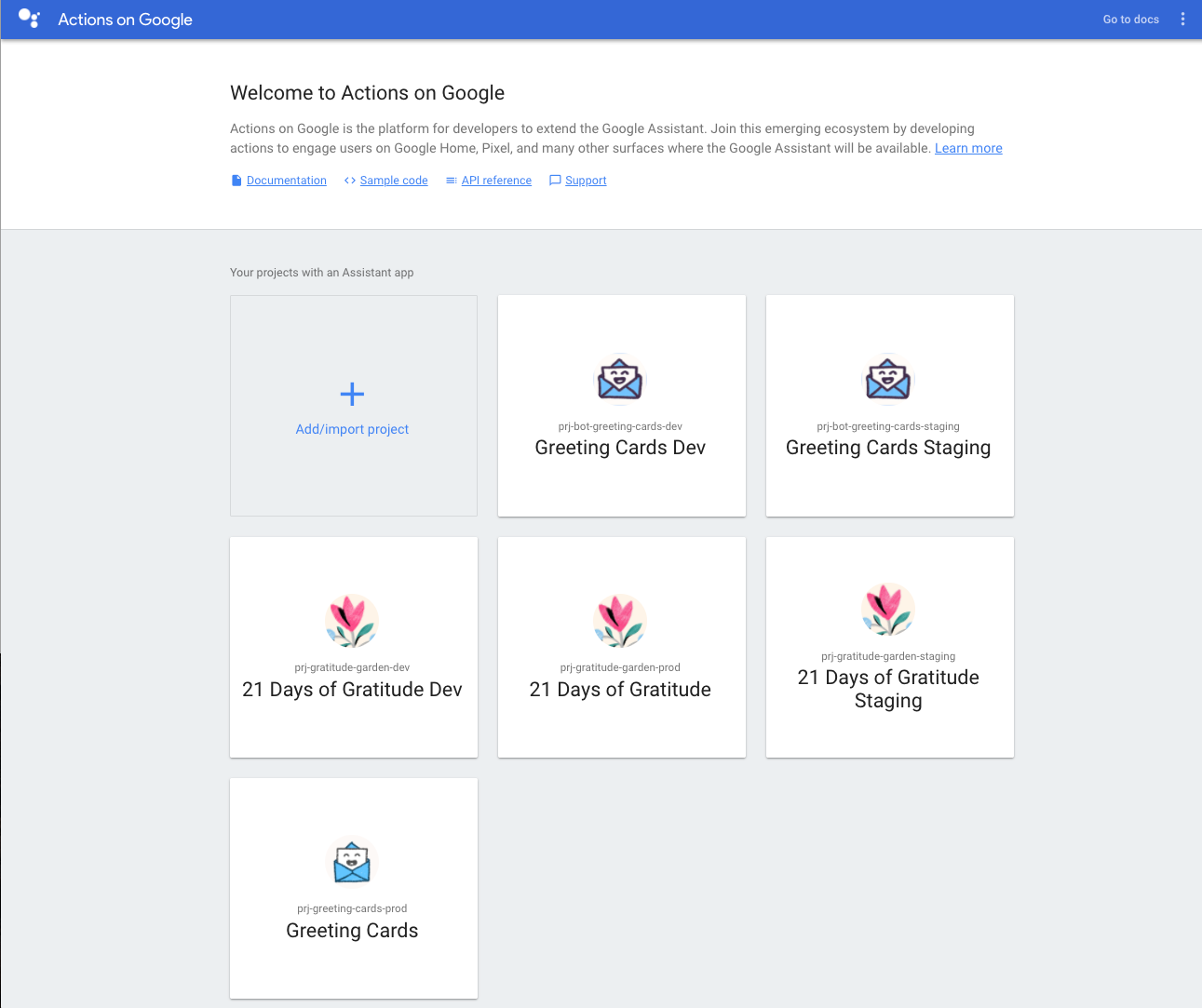Screen dimensions: 1202x1008
Task: Open the 21 Days of Gratitude Dev title
Action: pyautogui.click(x=352, y=690)
